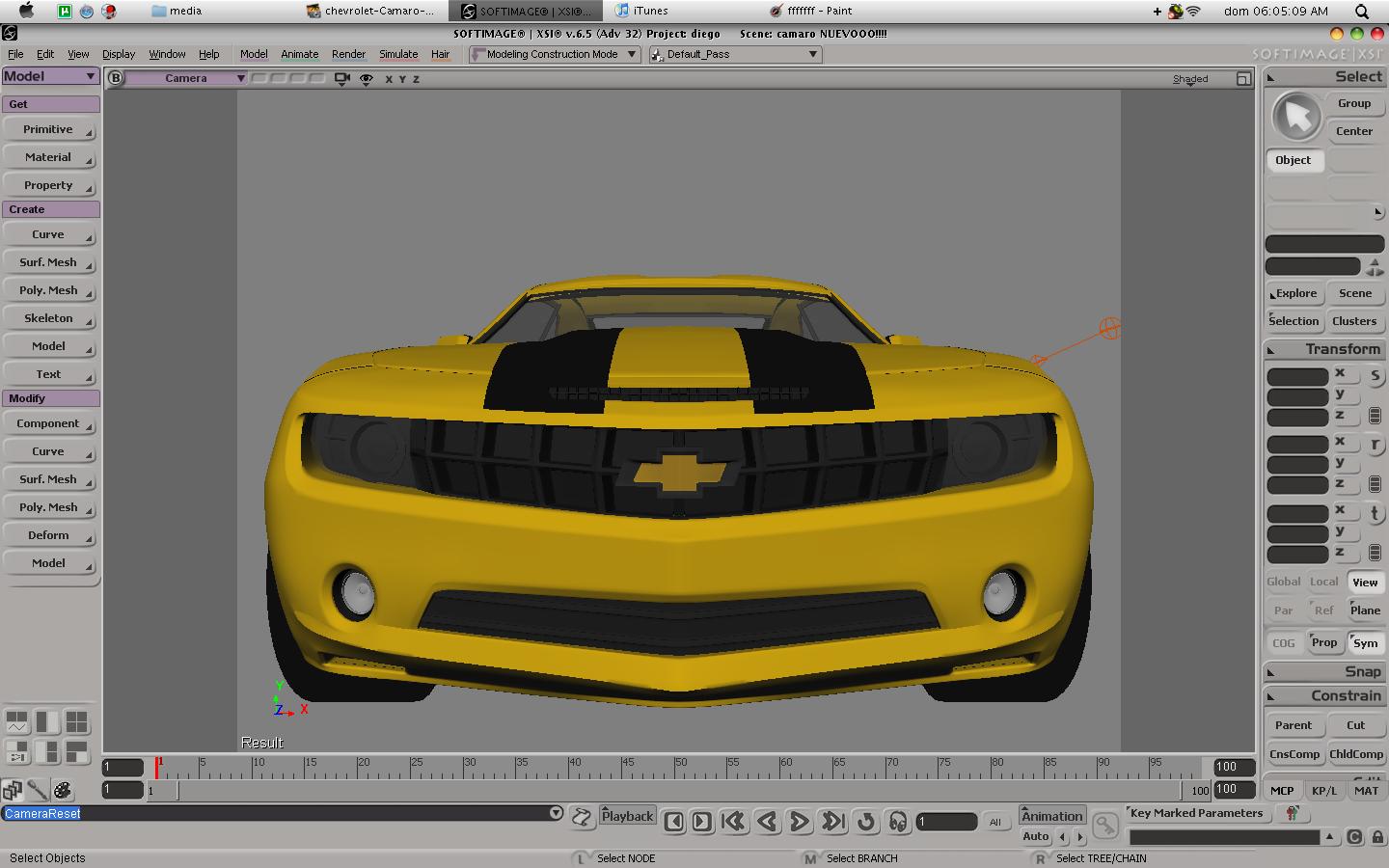Toggle Auto key mode
Image resolution: width=1389 pixels, height=868 pixels.
[1036, 836]
